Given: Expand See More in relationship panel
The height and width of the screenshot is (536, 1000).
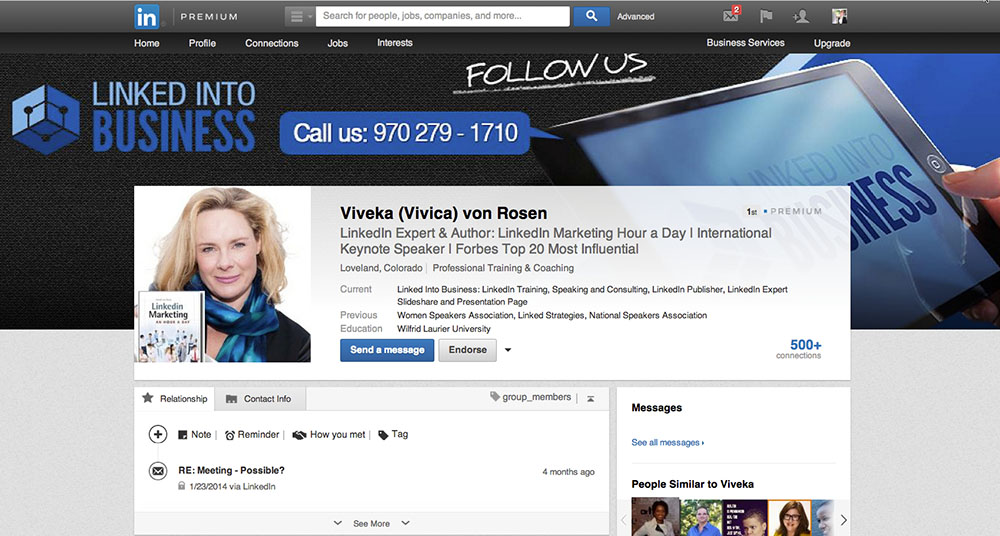Looking at the screenshot, I should pyautogui.click(x=371, y=523).
